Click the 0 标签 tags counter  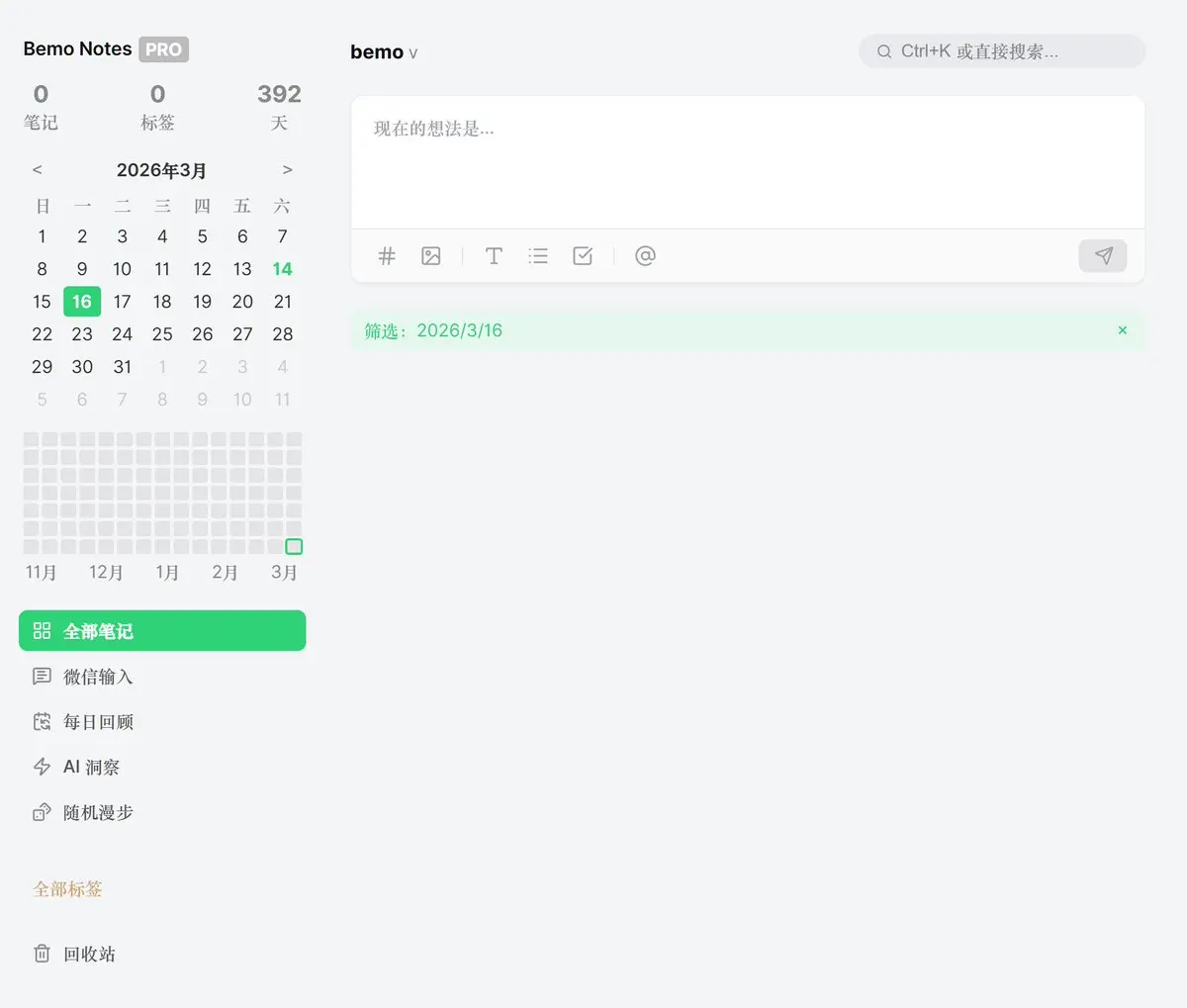(157, 107)
